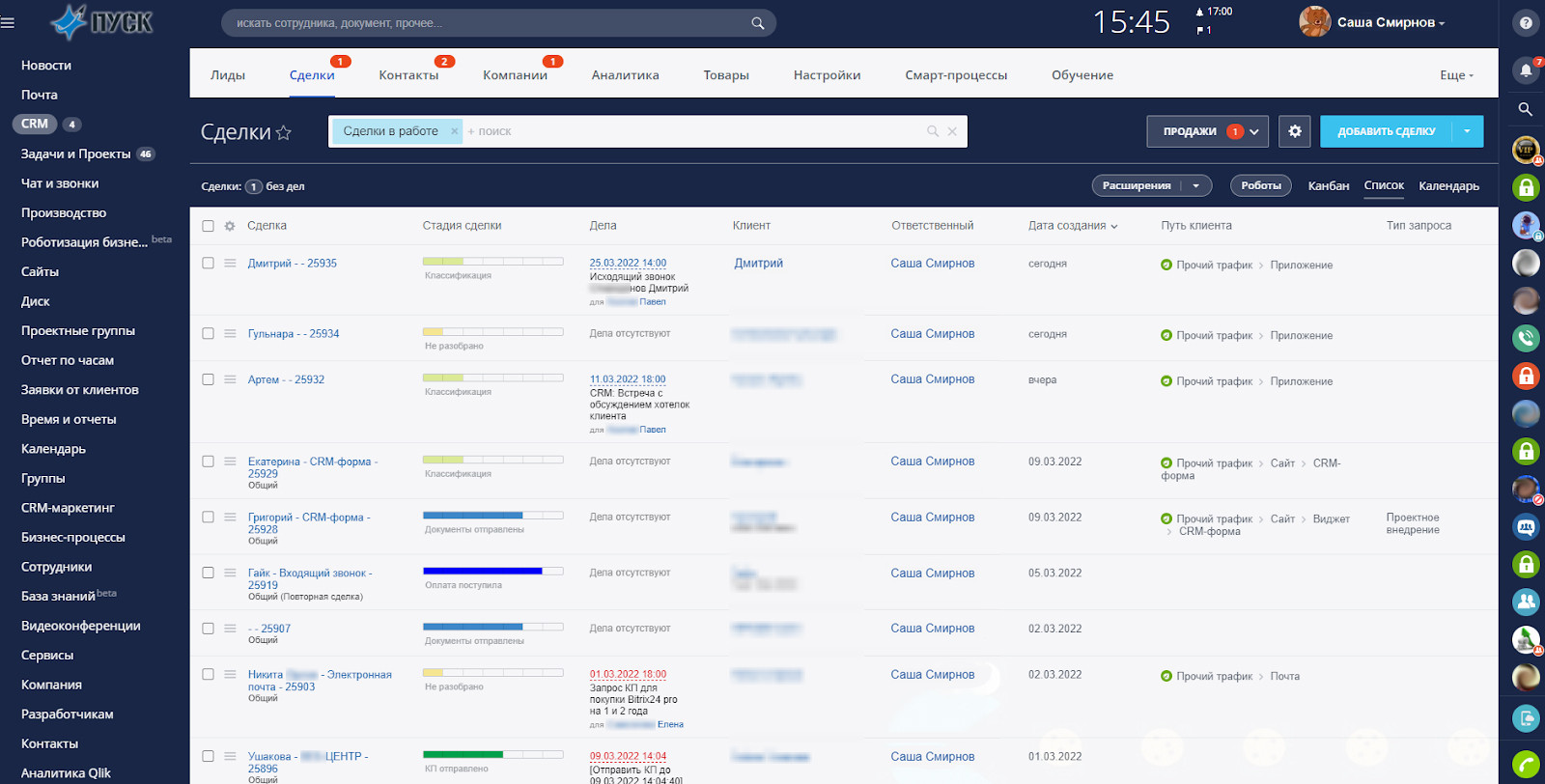Sort by Дата создания column header
The image size is (1545, 784).
pyautogui.click(x=1073, y=226)
